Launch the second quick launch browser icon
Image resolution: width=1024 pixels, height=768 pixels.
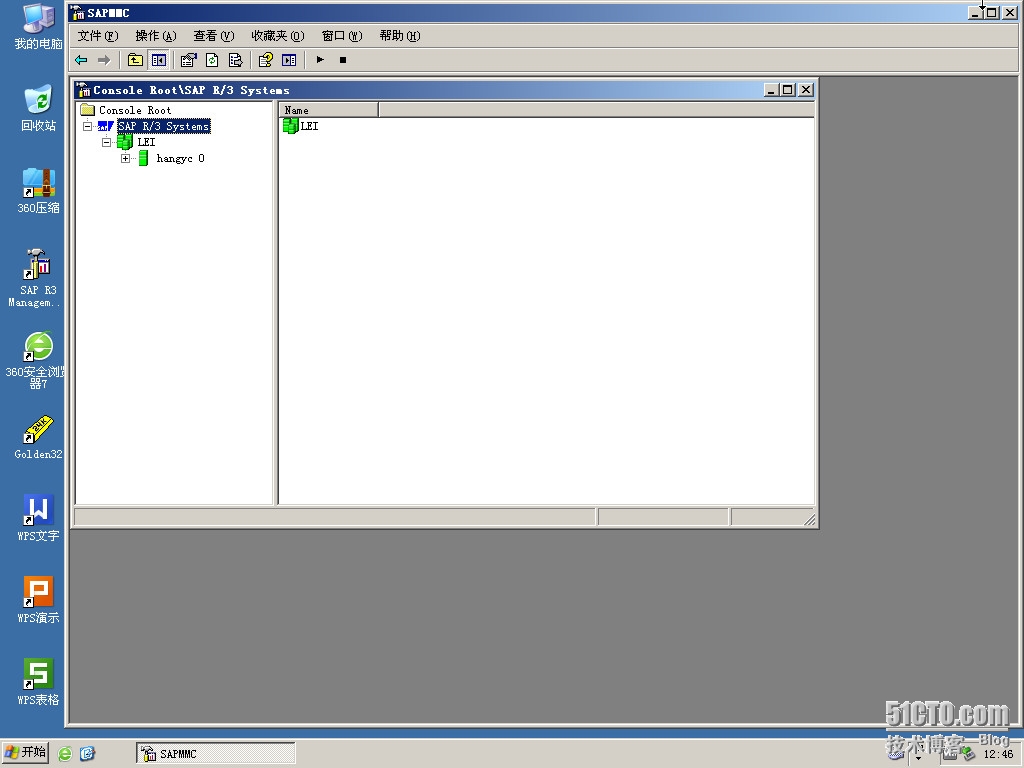[88, 753]
